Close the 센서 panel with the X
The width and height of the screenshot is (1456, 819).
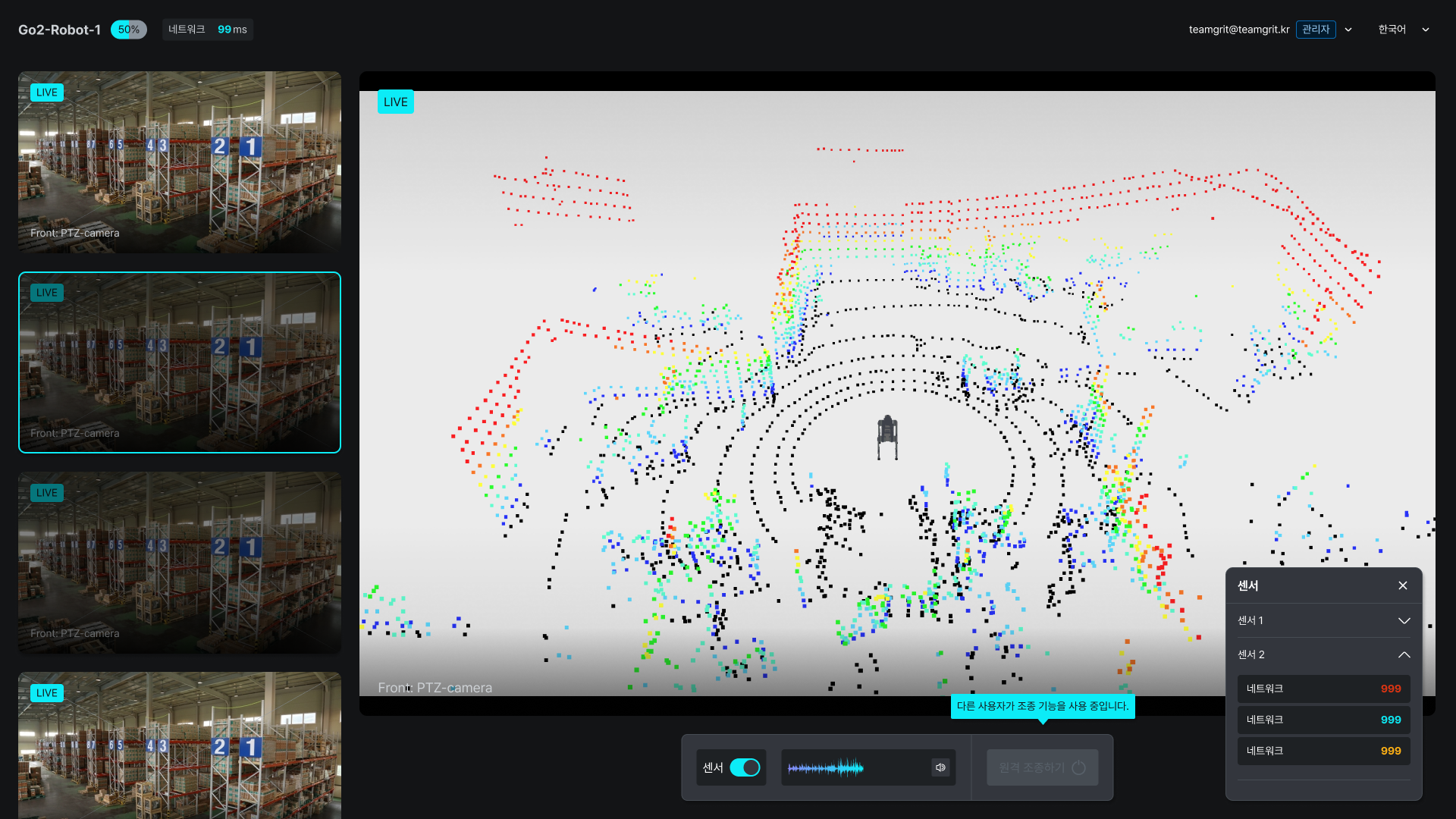click(1403, 585)
